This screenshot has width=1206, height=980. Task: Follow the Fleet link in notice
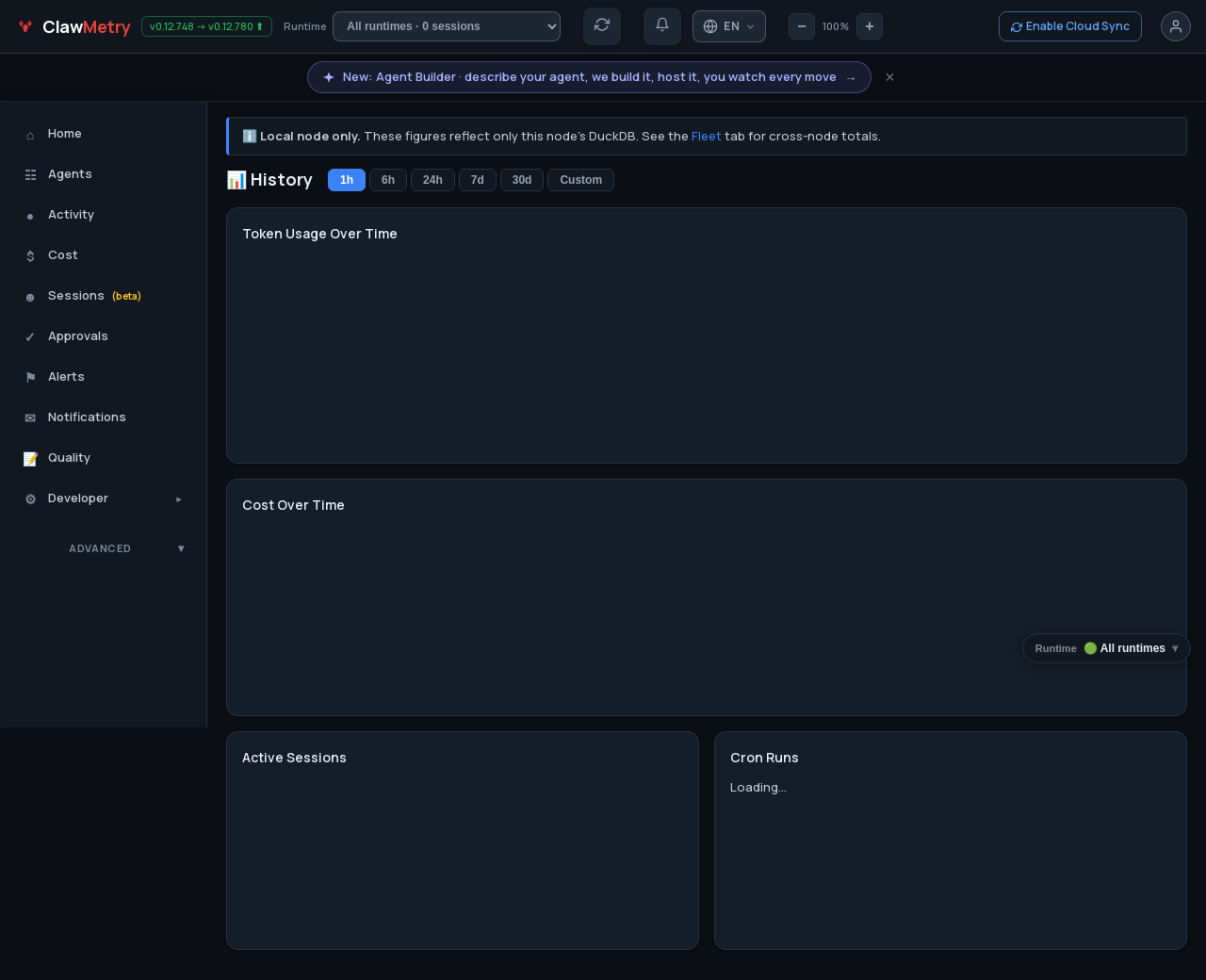tap(706, 137)
